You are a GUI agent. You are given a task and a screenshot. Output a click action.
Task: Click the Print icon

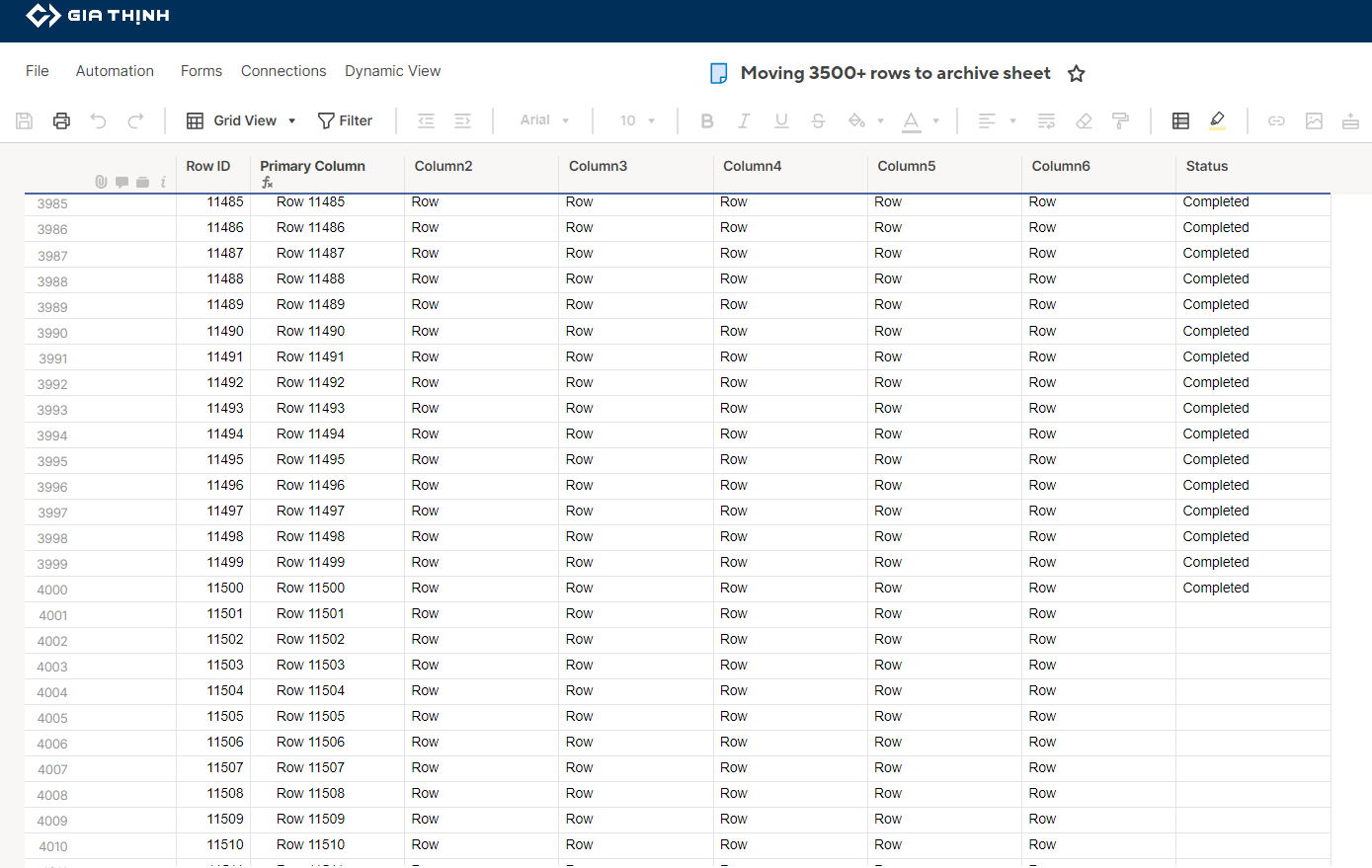pyautogui.click(x=61, y=120)
